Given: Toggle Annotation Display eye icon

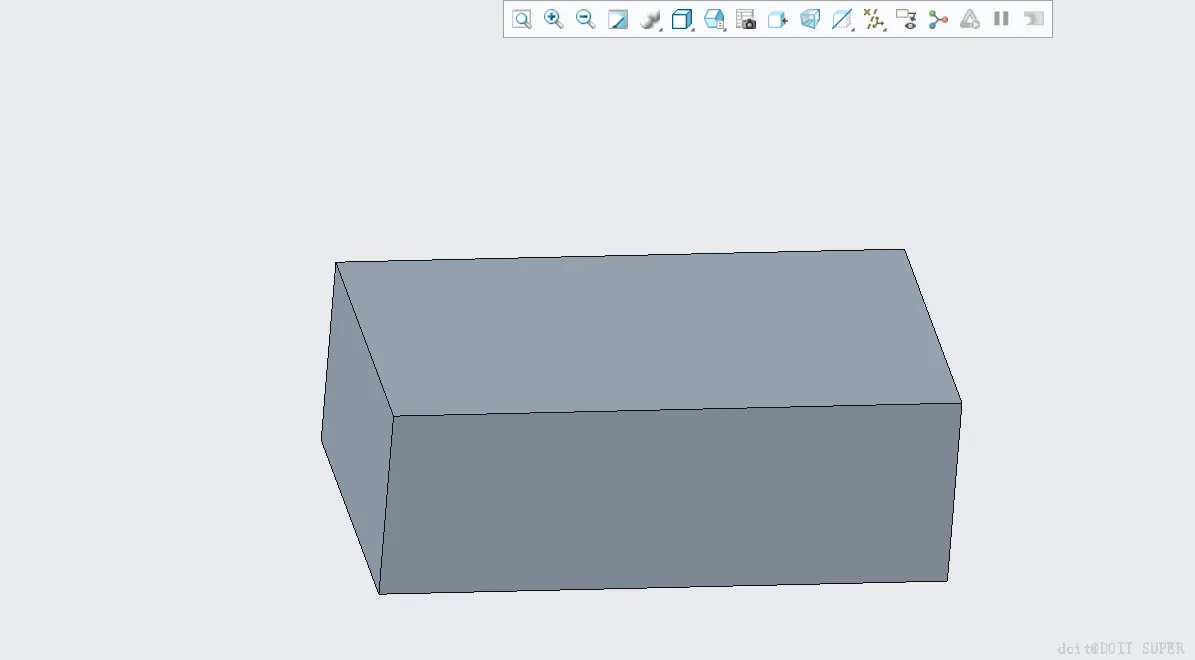Looking at the screenshot, I should pos(906,19).
